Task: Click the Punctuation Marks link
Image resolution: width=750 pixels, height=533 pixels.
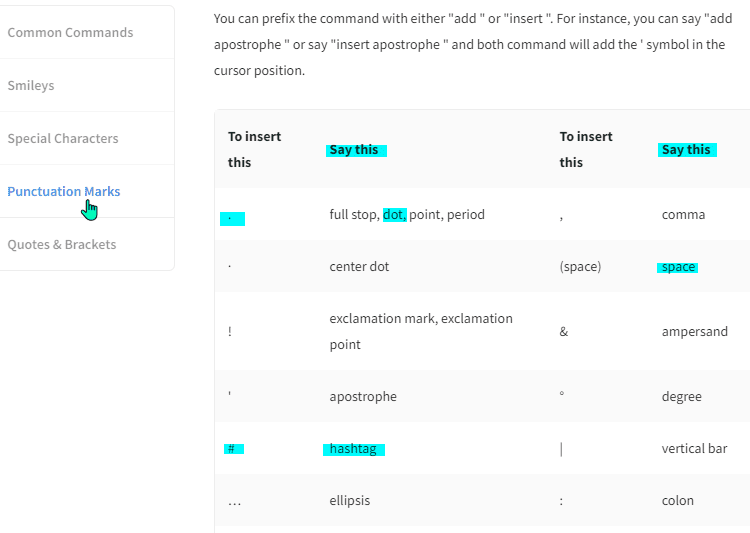Action: coord(64,191)
